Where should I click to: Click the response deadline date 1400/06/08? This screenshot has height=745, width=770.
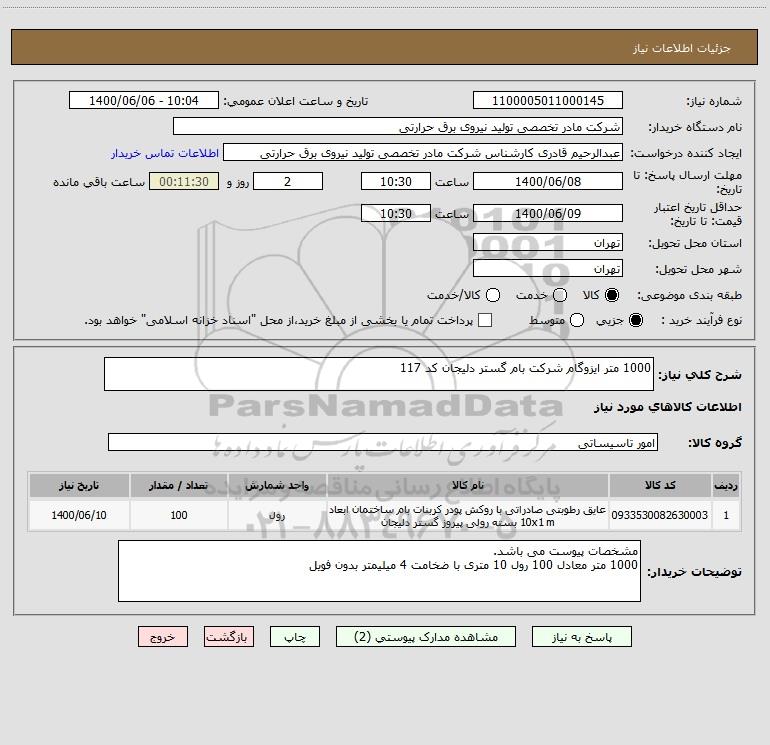point(548,181)
